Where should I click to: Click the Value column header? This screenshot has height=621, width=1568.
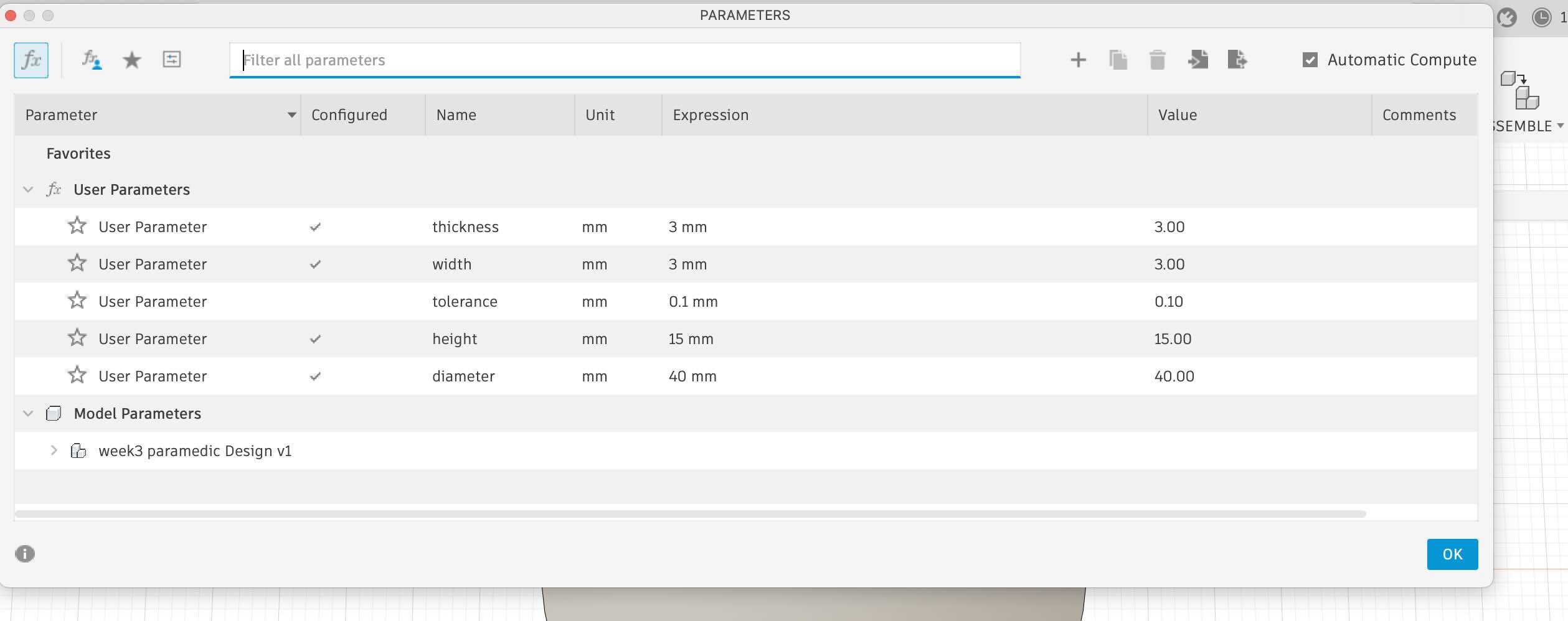pyautogui.click(x=1260, y=115)
